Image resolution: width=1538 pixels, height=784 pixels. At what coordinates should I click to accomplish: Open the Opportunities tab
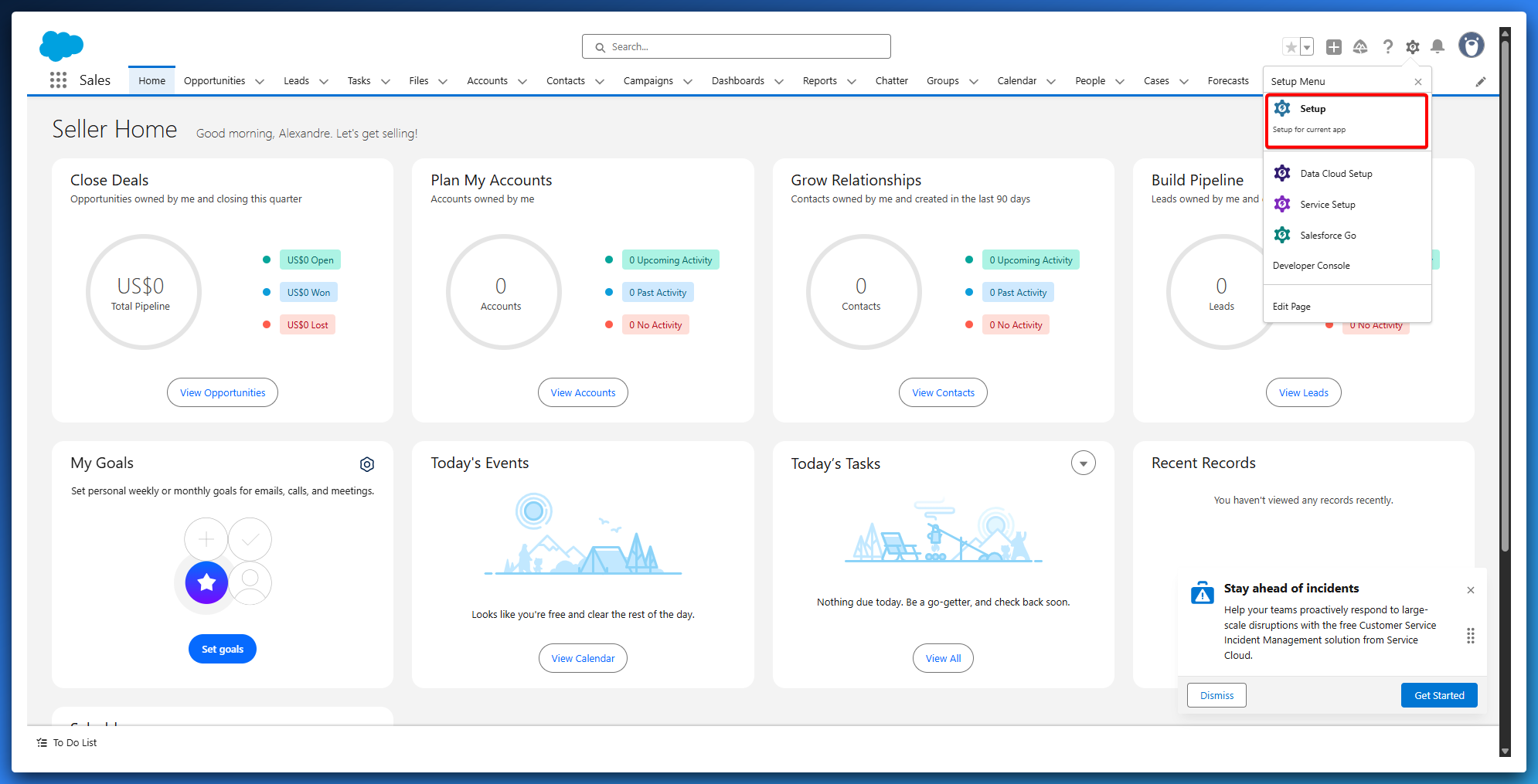click(x=214, y=81)
